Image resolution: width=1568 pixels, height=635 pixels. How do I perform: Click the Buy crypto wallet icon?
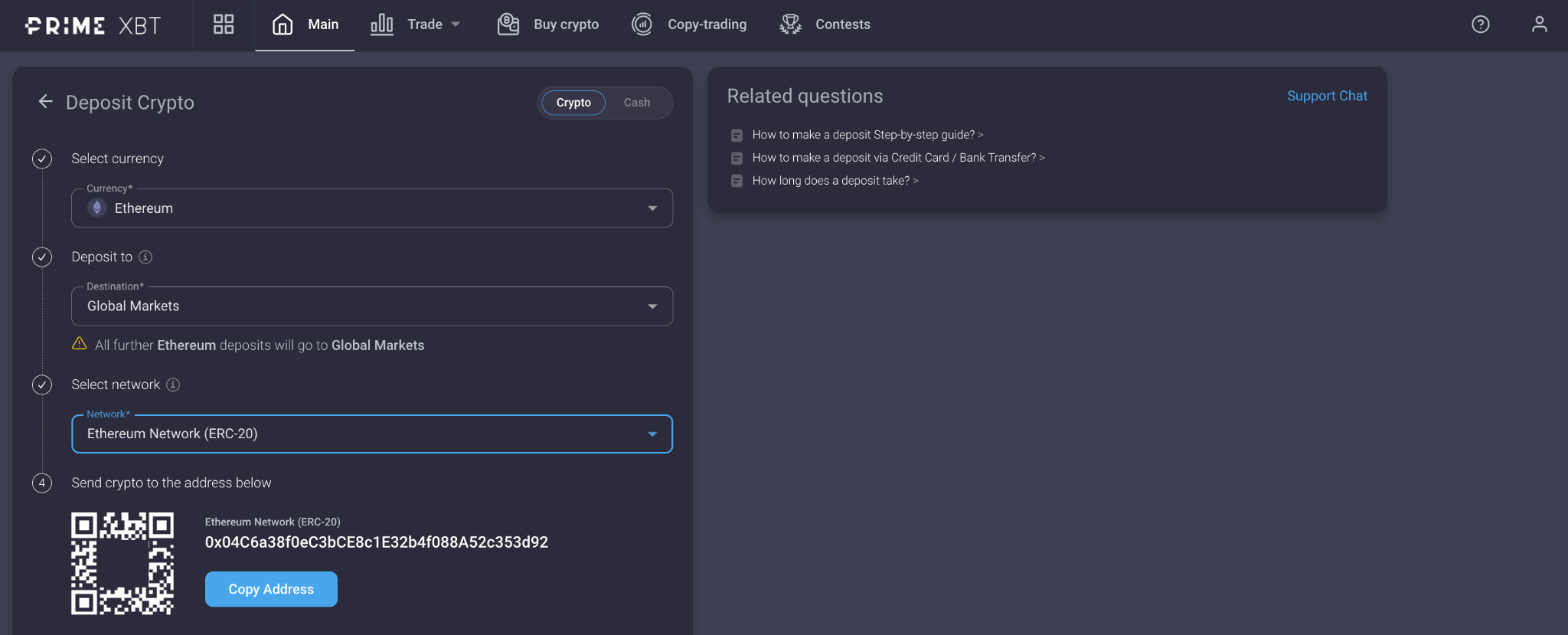[508, 25]
